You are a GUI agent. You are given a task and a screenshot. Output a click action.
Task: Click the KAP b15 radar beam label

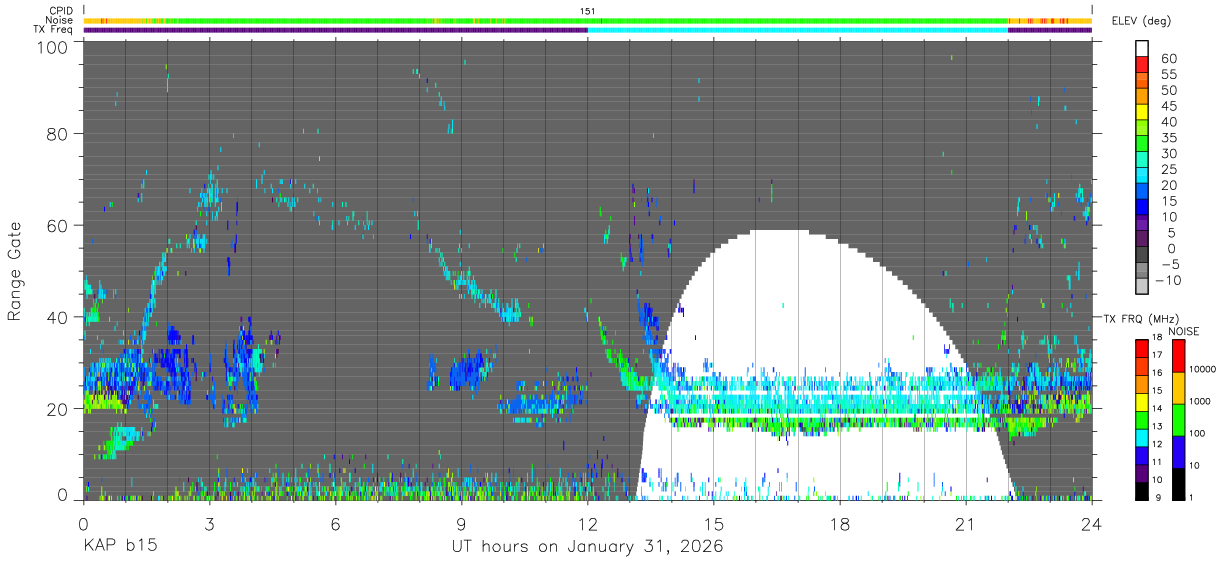point(119,547)
